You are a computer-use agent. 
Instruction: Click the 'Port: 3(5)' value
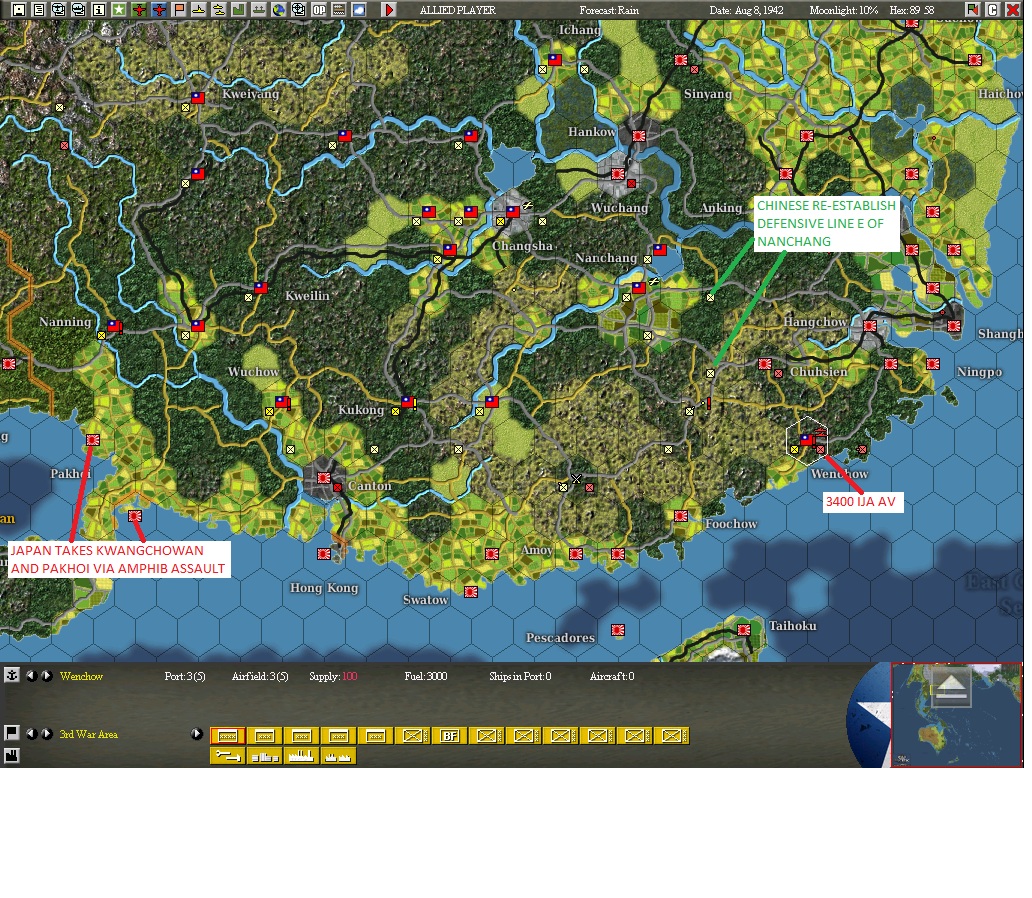pos(185,676)
